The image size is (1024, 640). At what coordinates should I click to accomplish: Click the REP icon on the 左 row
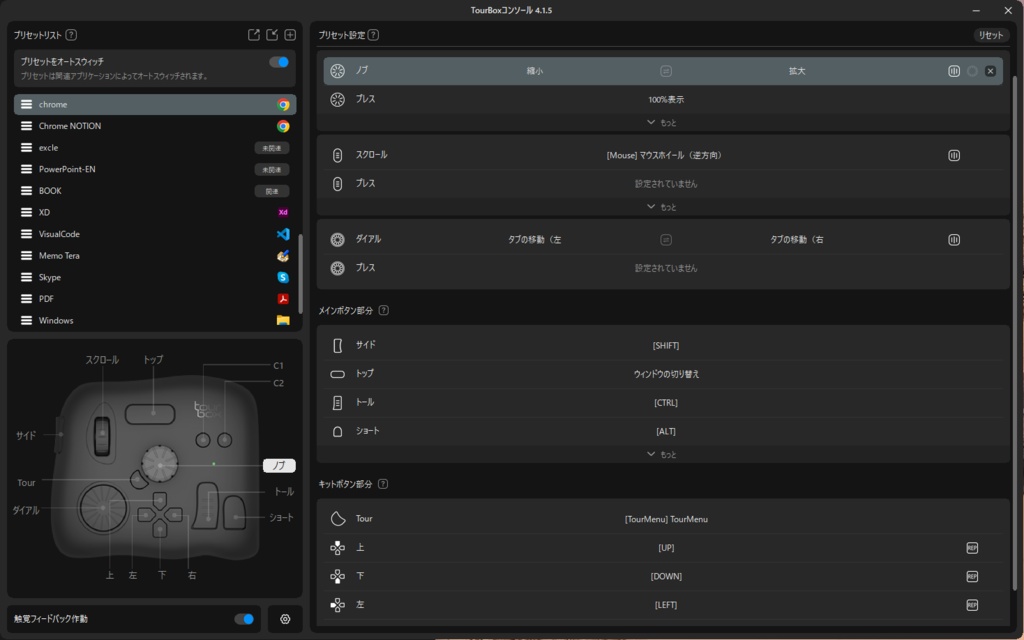pyautogui.click(x=972, y=605)
